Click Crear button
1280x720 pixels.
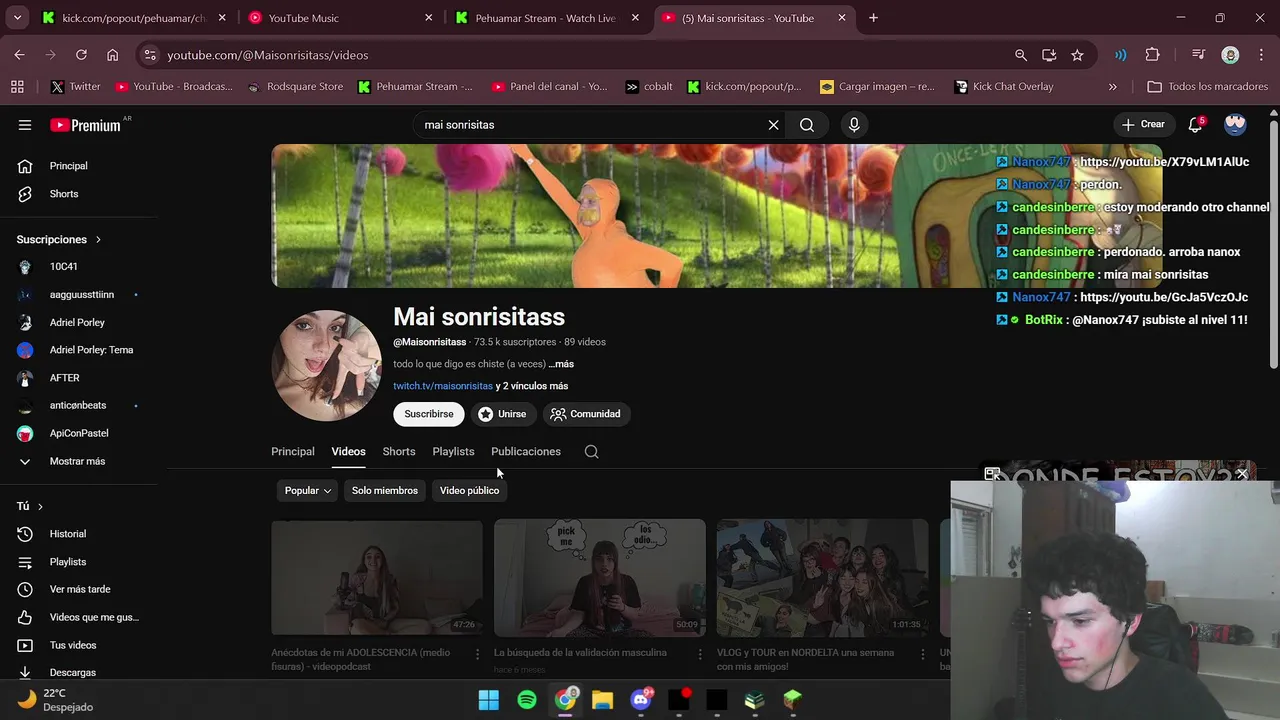coord(1143,125)
